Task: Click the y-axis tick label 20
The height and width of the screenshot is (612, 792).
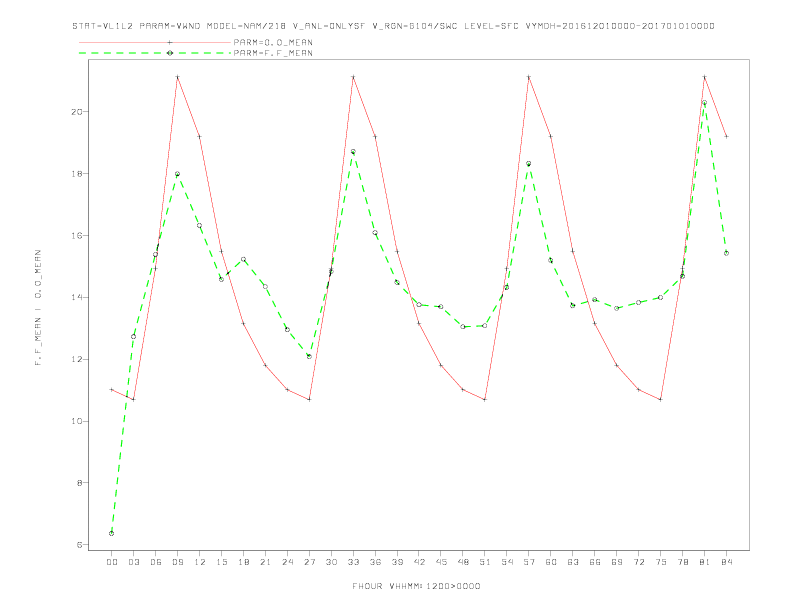Action: pos(76,112)
